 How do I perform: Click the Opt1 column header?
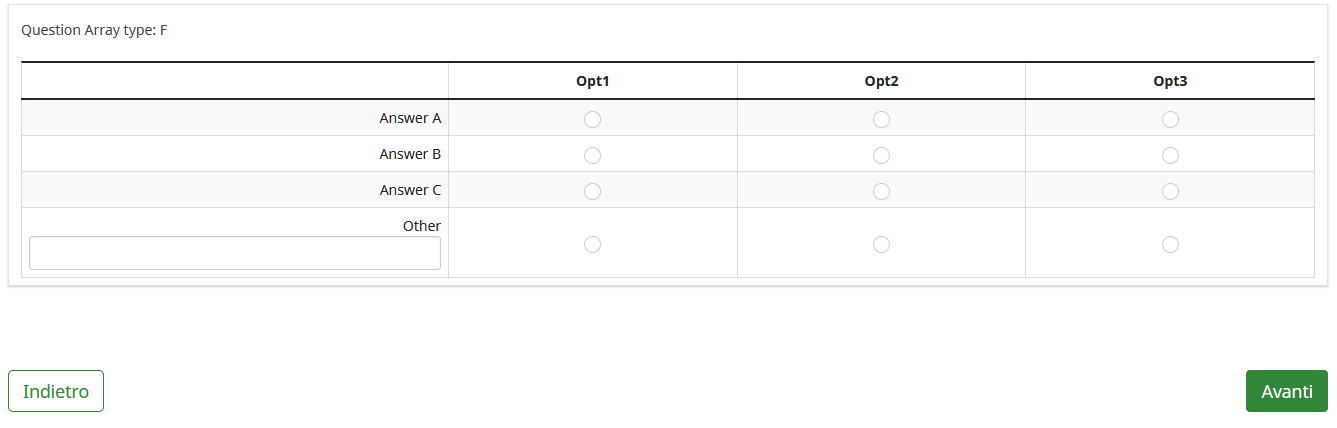[592, 81]
